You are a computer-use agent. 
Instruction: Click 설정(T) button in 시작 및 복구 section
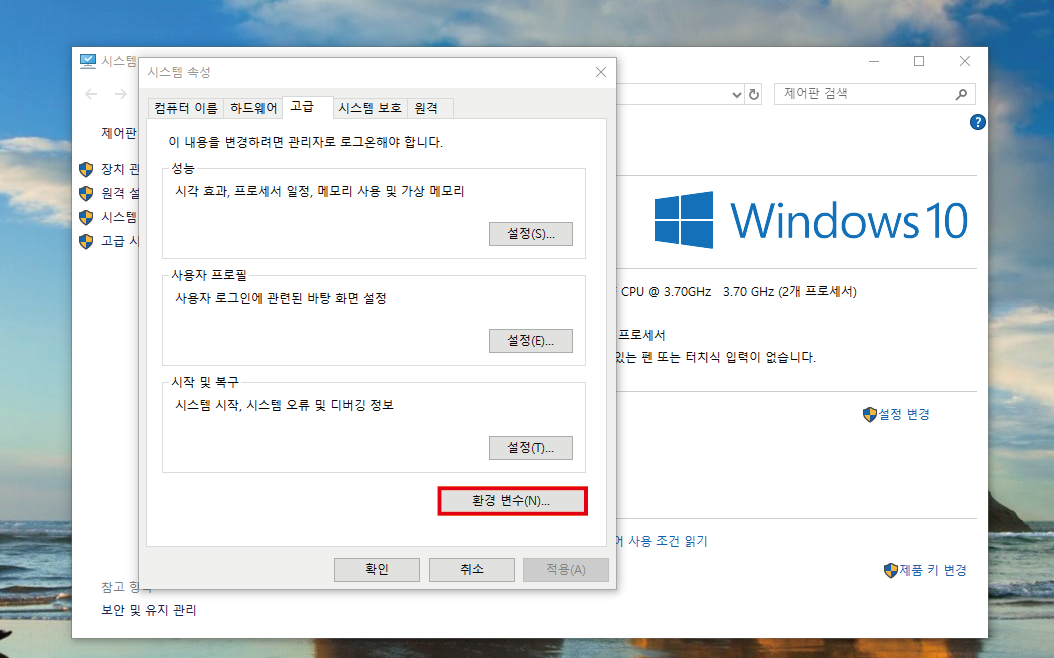tap(530, 448)
